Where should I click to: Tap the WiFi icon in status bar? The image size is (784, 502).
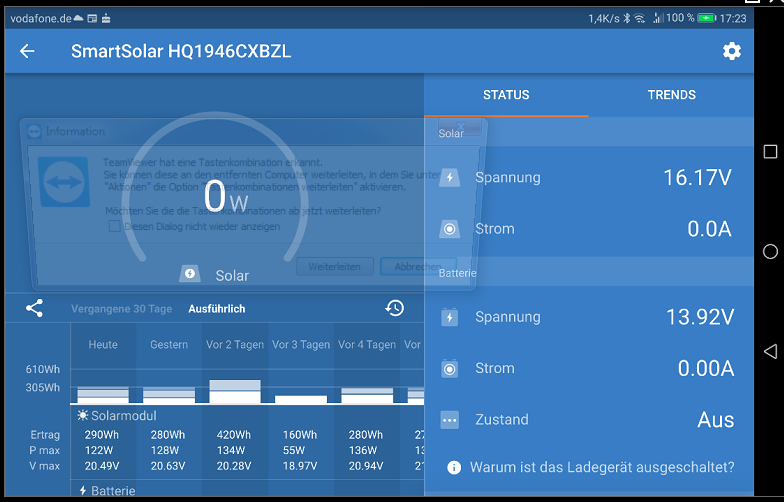[x=640, y=18]
